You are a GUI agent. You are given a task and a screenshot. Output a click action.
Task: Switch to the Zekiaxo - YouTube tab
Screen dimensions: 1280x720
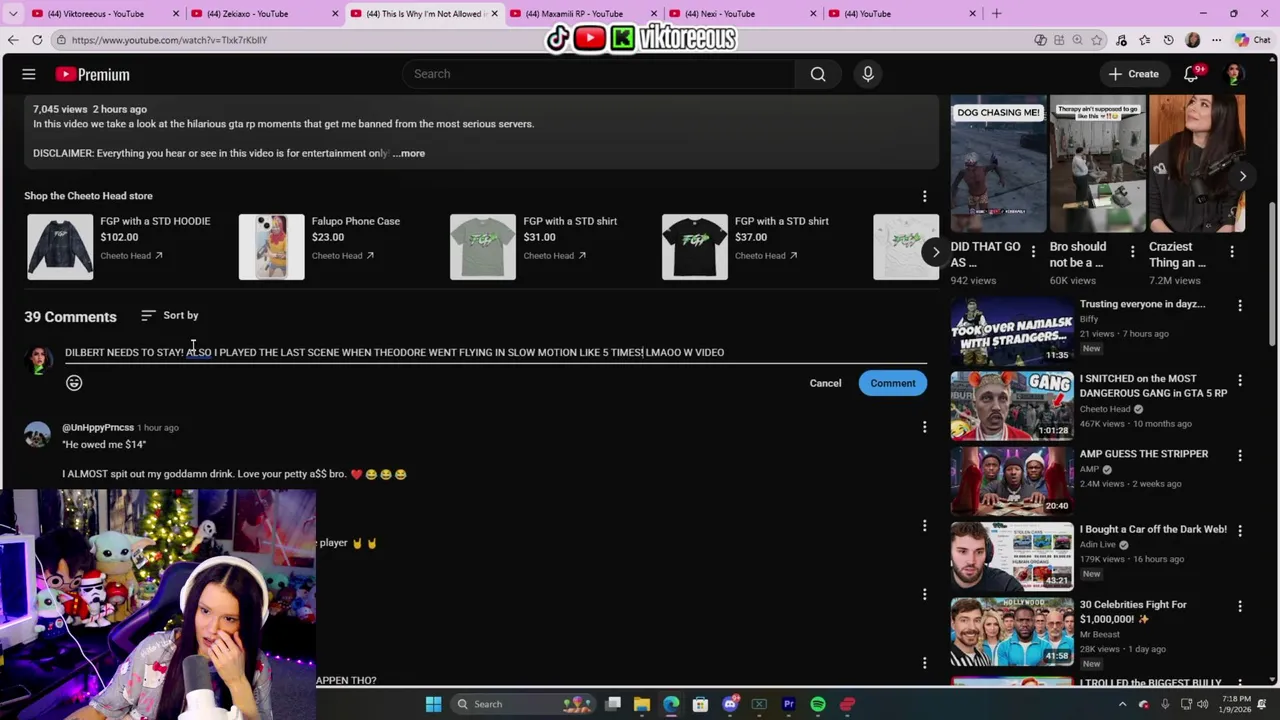click(x=263, y=13)
